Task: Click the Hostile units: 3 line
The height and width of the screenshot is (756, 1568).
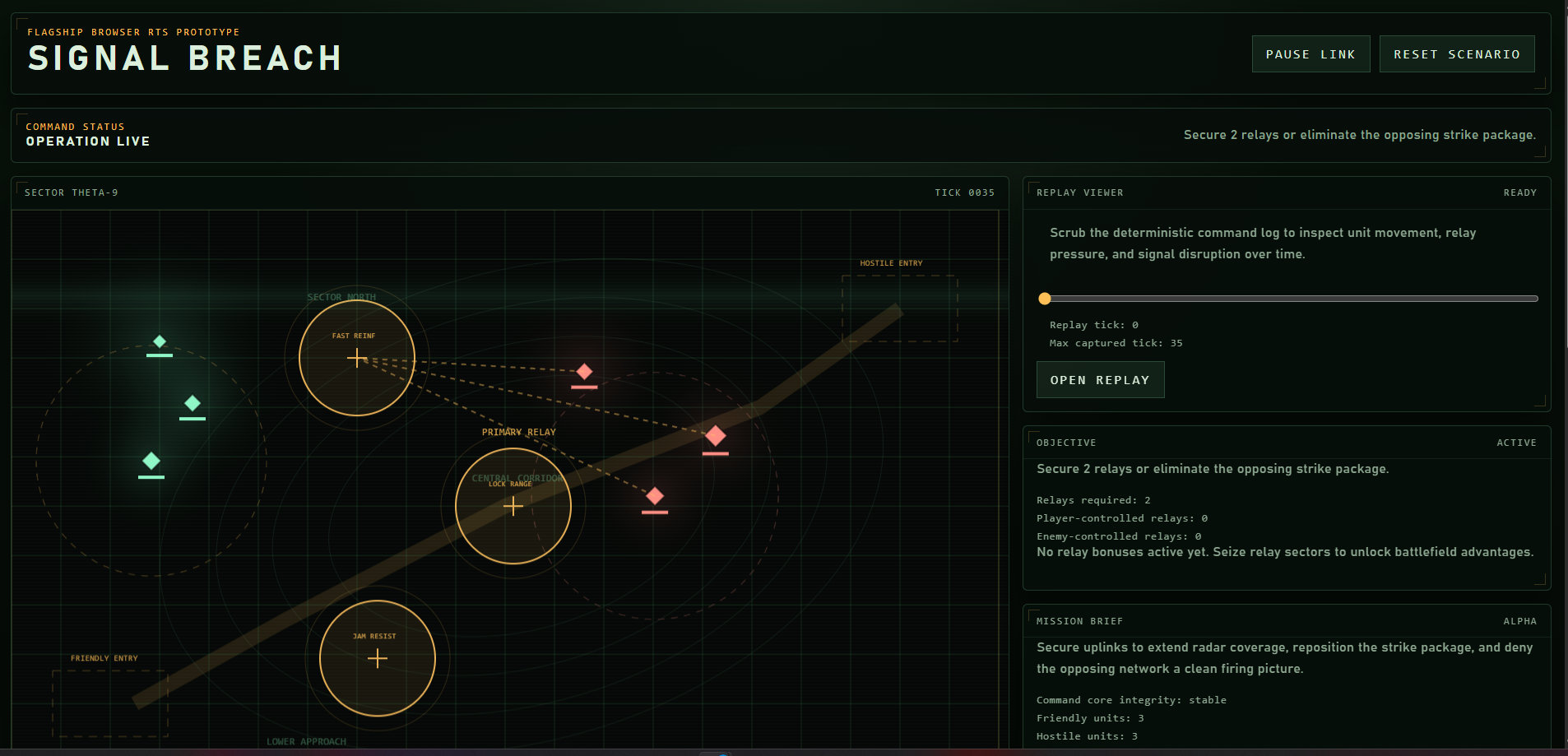Action: pos(1087,736)
